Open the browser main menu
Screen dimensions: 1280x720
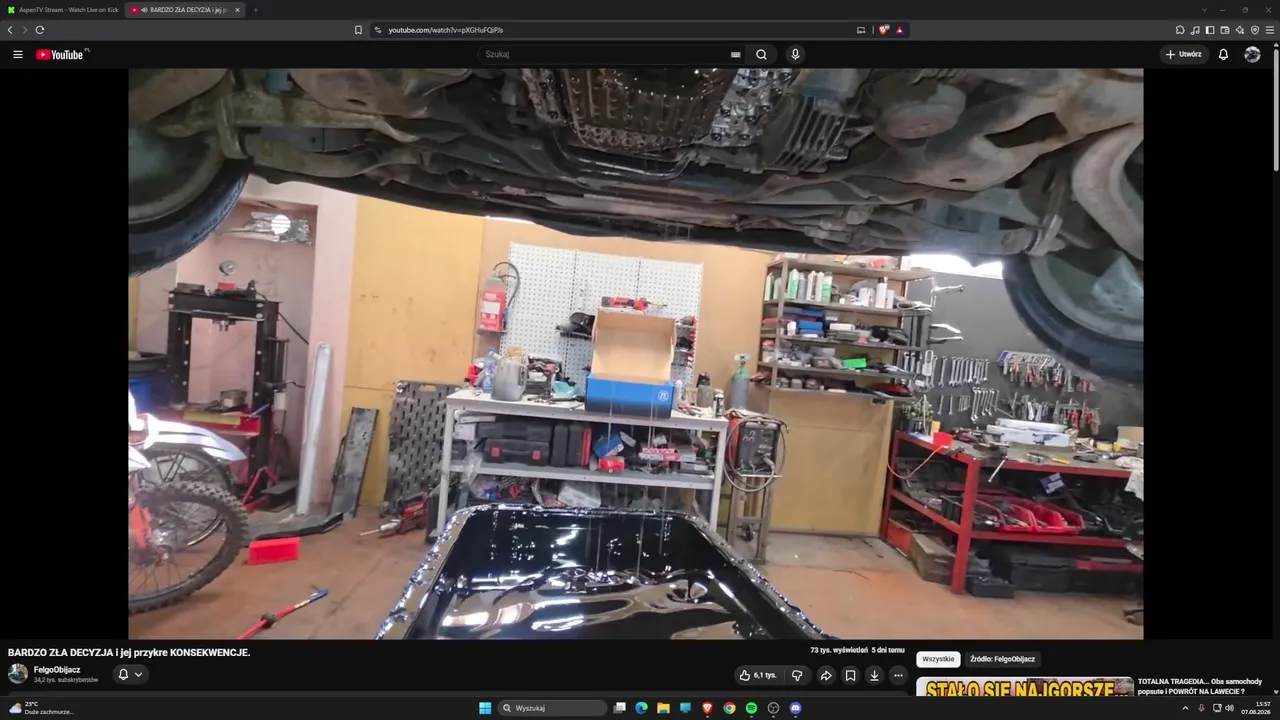pyautogui.click(x=1270, y=30)
